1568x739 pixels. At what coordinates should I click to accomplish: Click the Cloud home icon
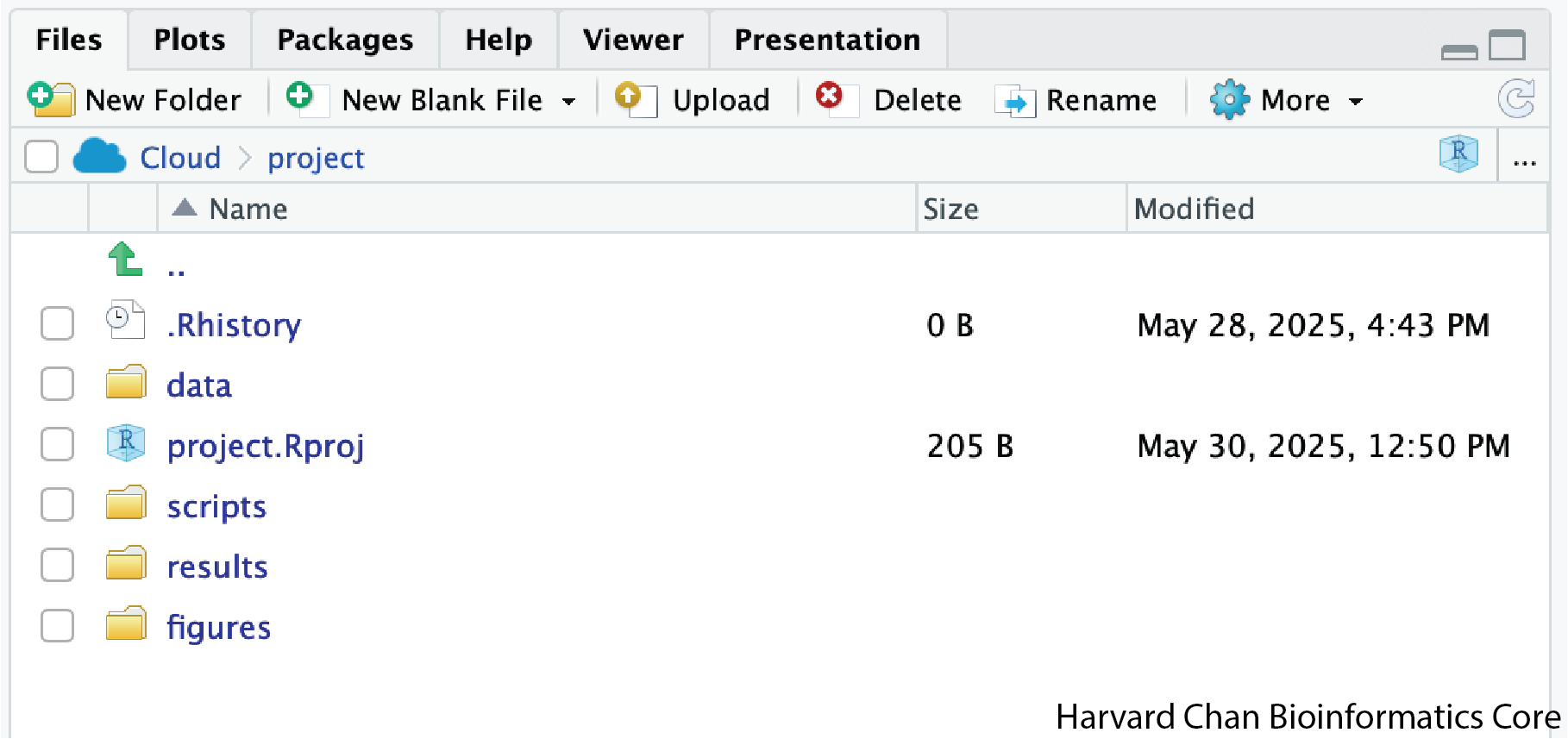click(x=99, y=157)
